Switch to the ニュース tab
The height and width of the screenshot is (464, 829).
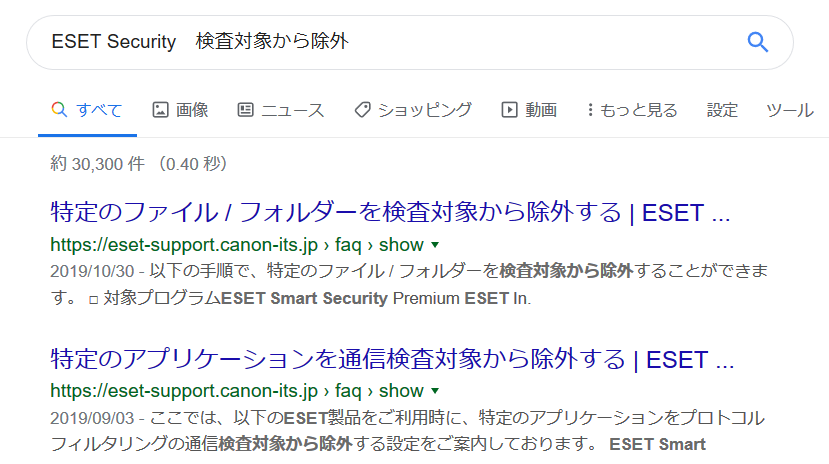(293, 110)
